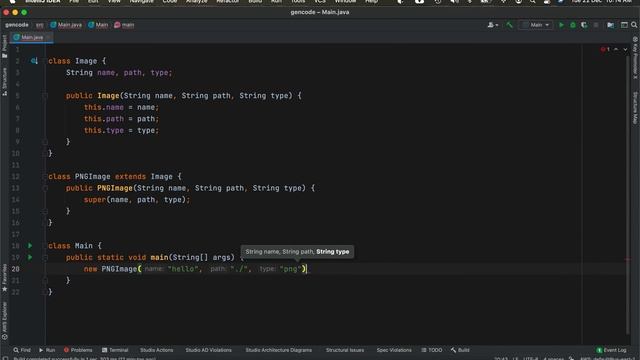Open the Help menu
640x360 pixels.
pos(371,2)
